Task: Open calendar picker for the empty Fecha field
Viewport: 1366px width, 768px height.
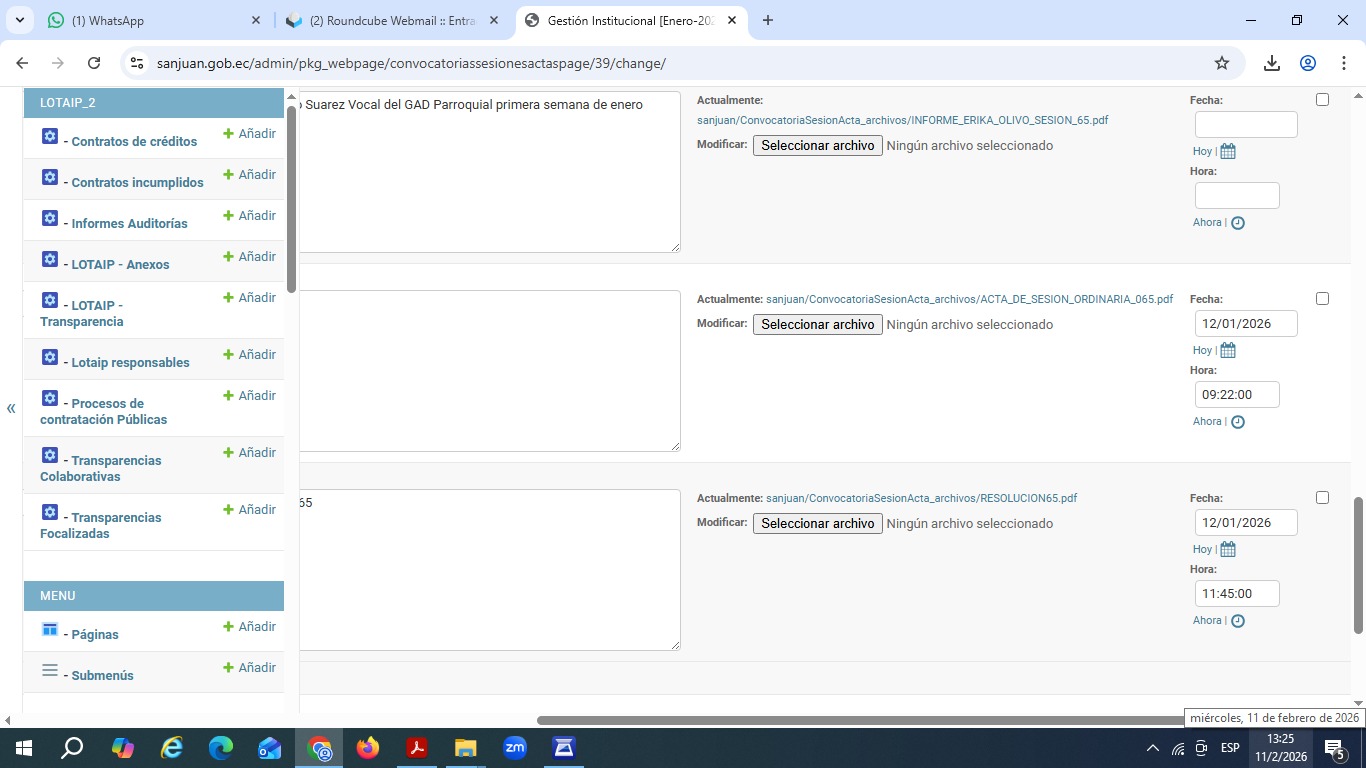Action: [1228, 151]
